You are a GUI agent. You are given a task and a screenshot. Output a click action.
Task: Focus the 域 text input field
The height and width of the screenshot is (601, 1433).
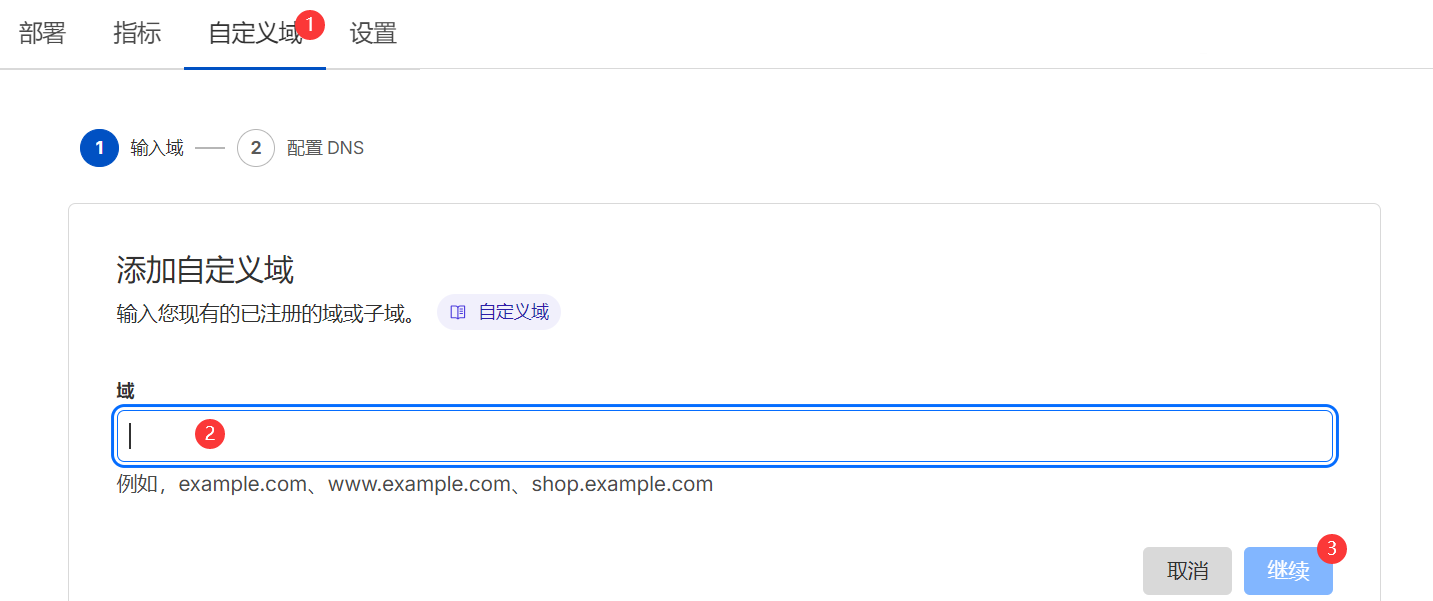[x=724, y=436]
